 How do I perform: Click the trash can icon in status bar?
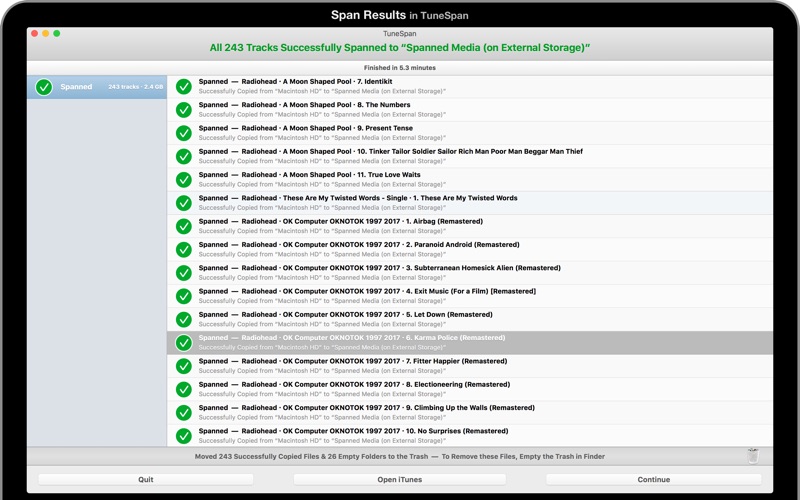753,456
